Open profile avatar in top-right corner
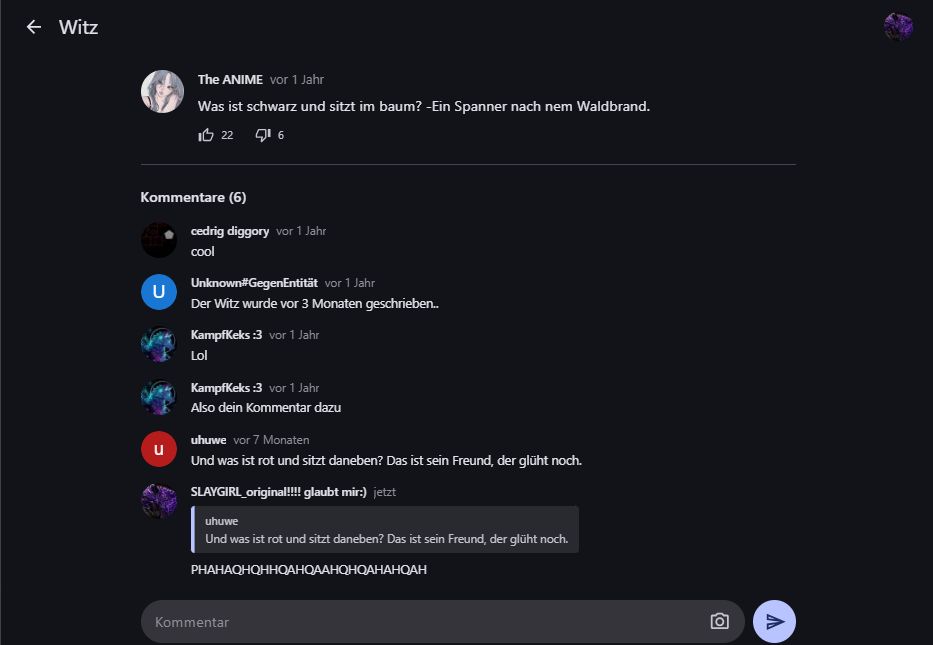933x645 pixels. (x=898, y=27)
